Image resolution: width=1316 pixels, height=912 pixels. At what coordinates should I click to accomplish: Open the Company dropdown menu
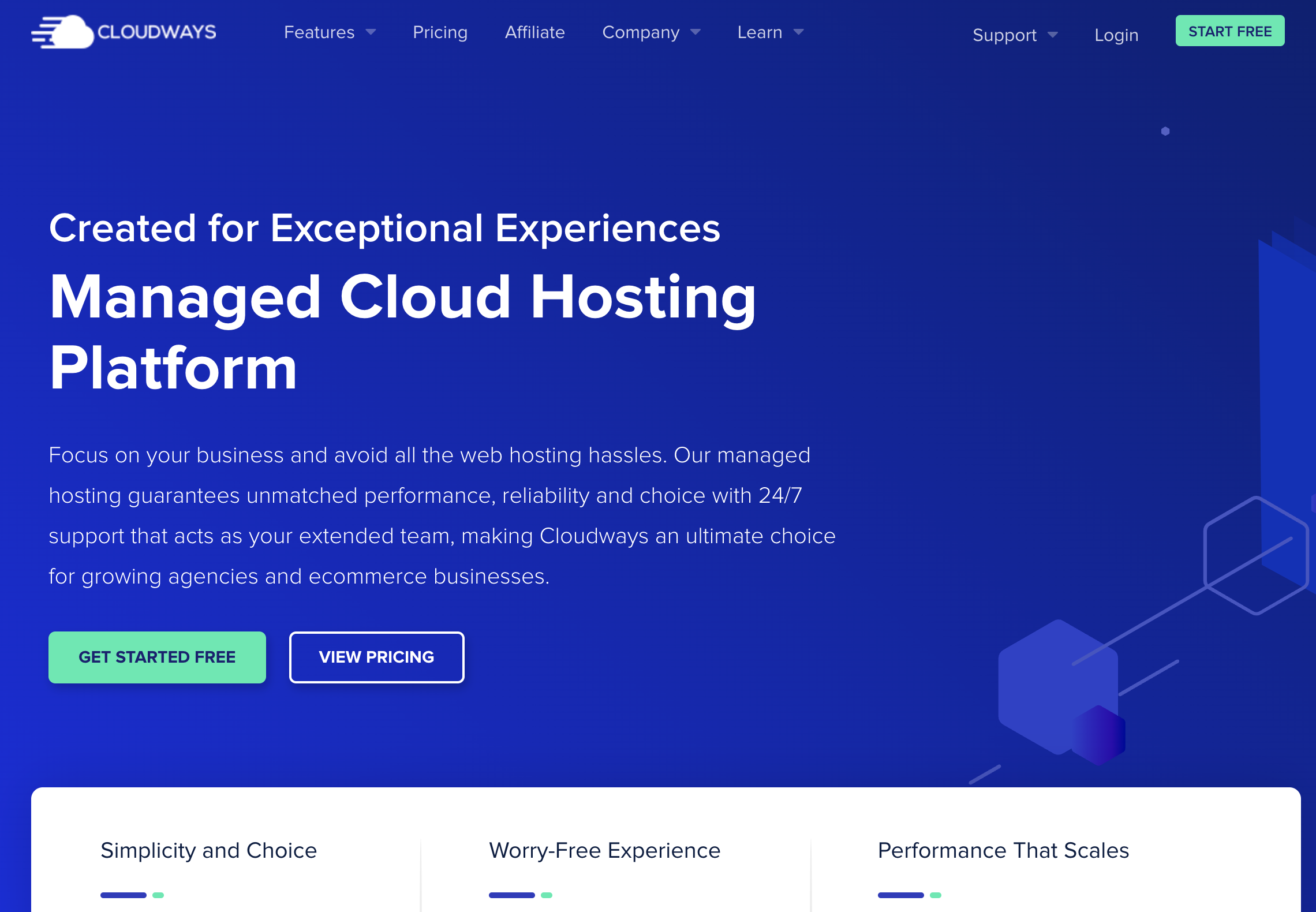pyautogui.click(x=650, y=32)
